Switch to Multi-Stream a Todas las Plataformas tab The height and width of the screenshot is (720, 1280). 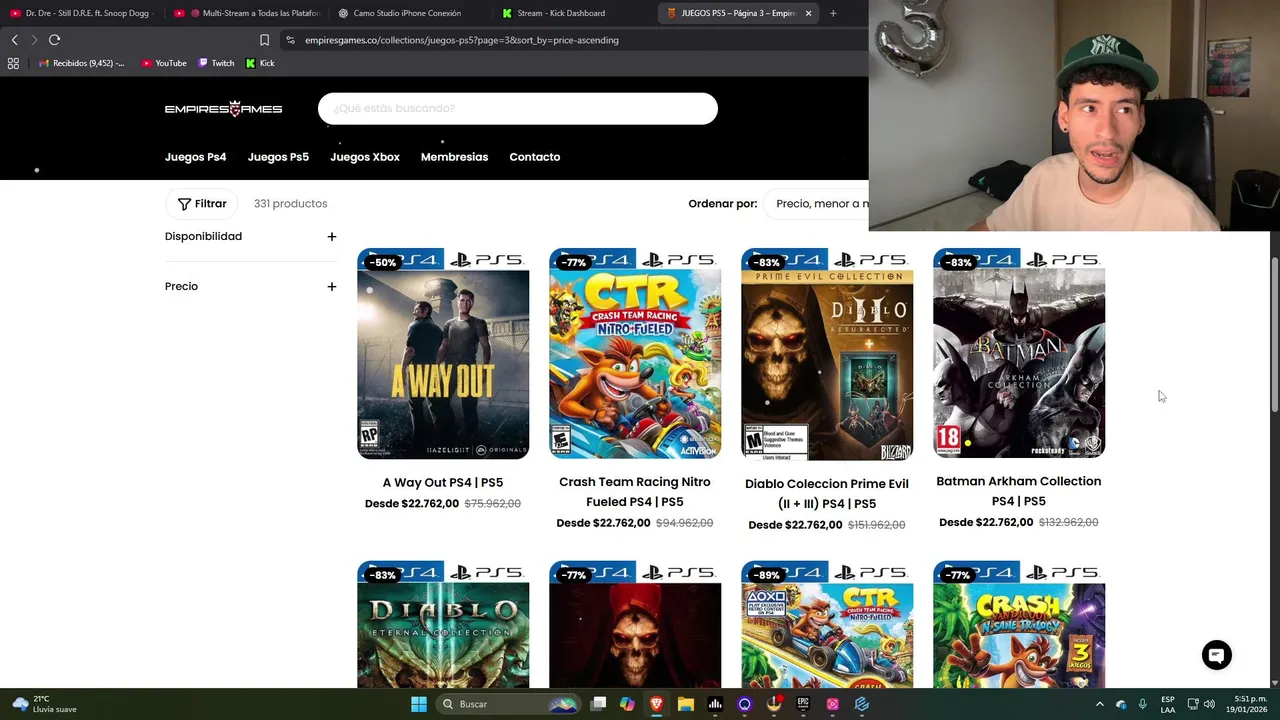(246, 13)
